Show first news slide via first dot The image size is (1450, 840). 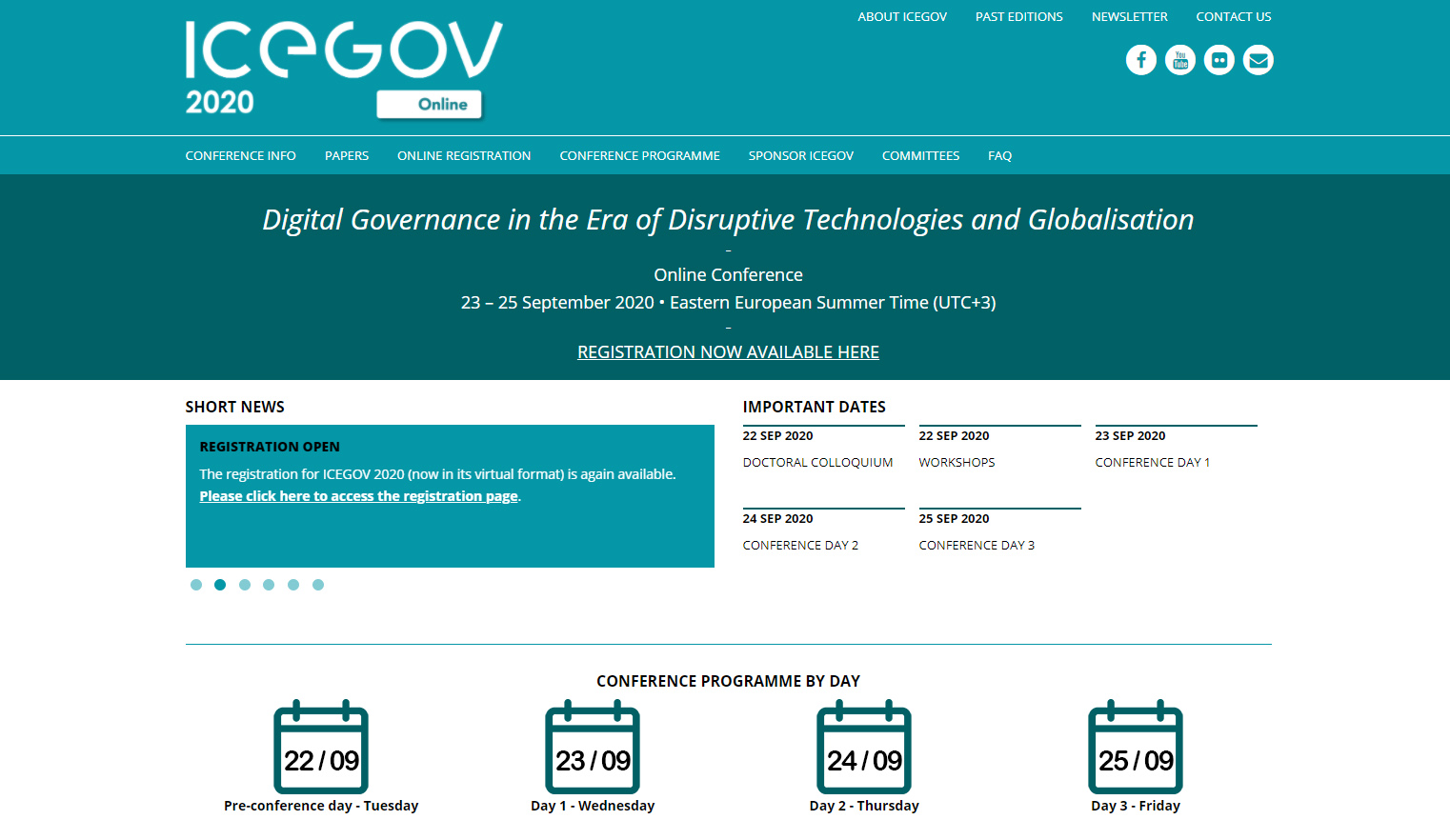[x=196, y=585]
